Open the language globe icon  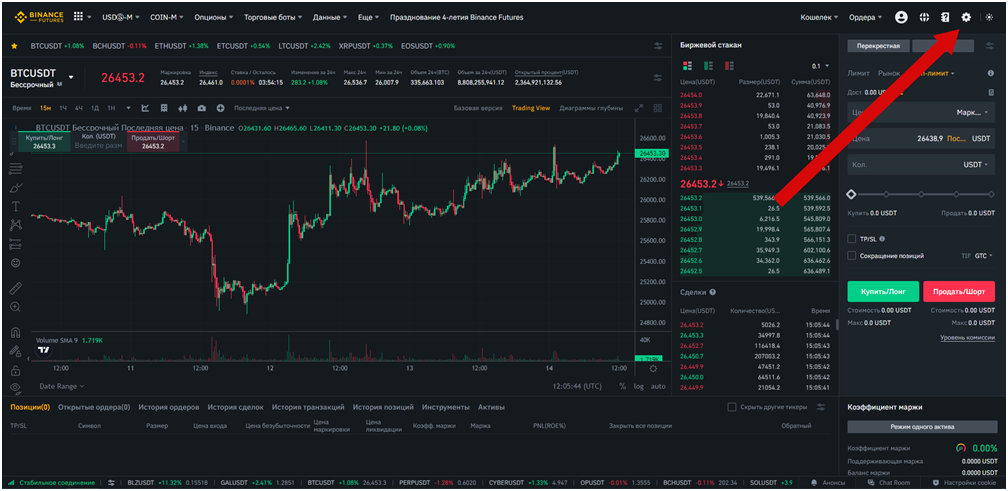coord(924,17)
